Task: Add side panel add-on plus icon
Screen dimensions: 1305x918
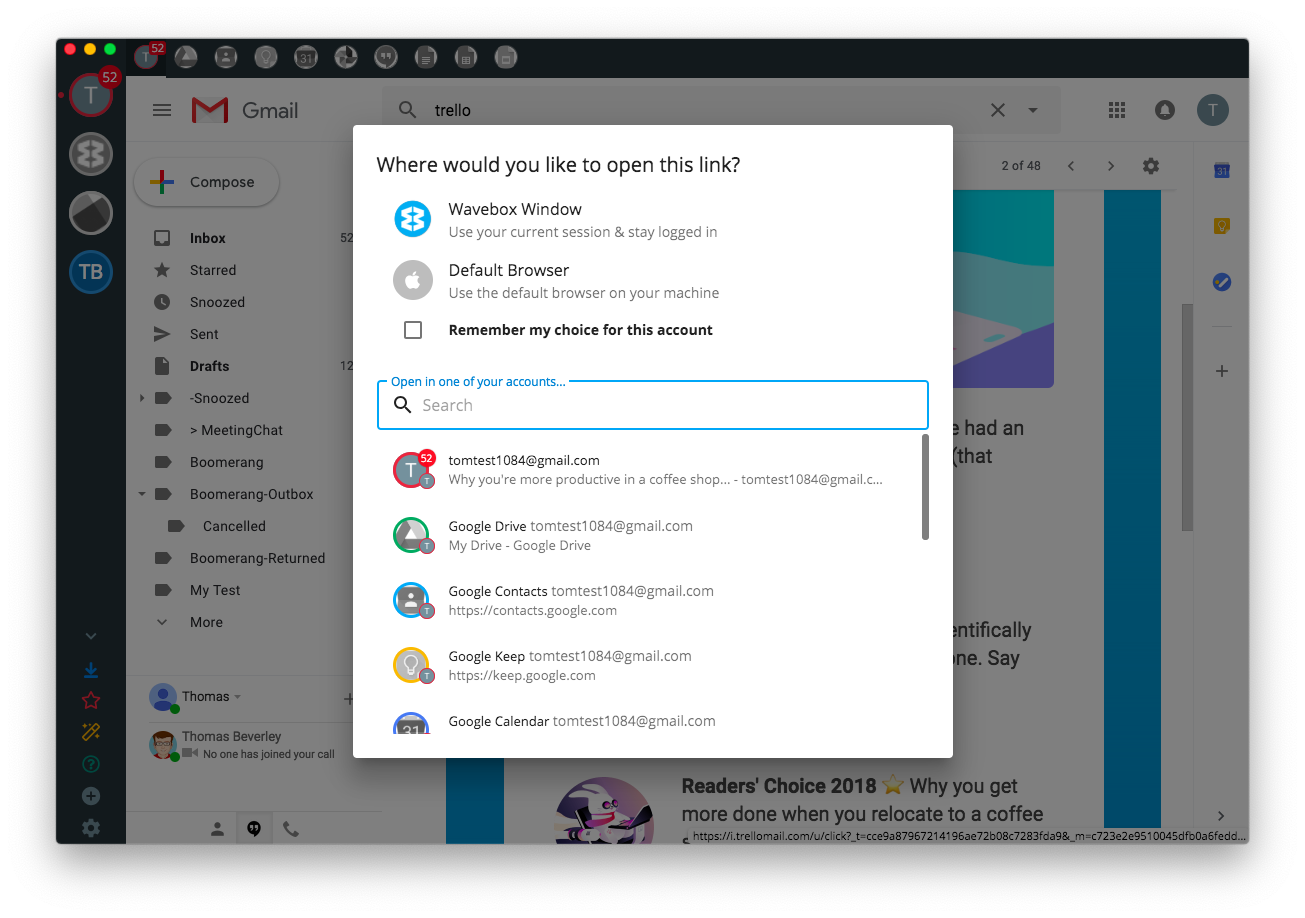Action: point(1221,371)
